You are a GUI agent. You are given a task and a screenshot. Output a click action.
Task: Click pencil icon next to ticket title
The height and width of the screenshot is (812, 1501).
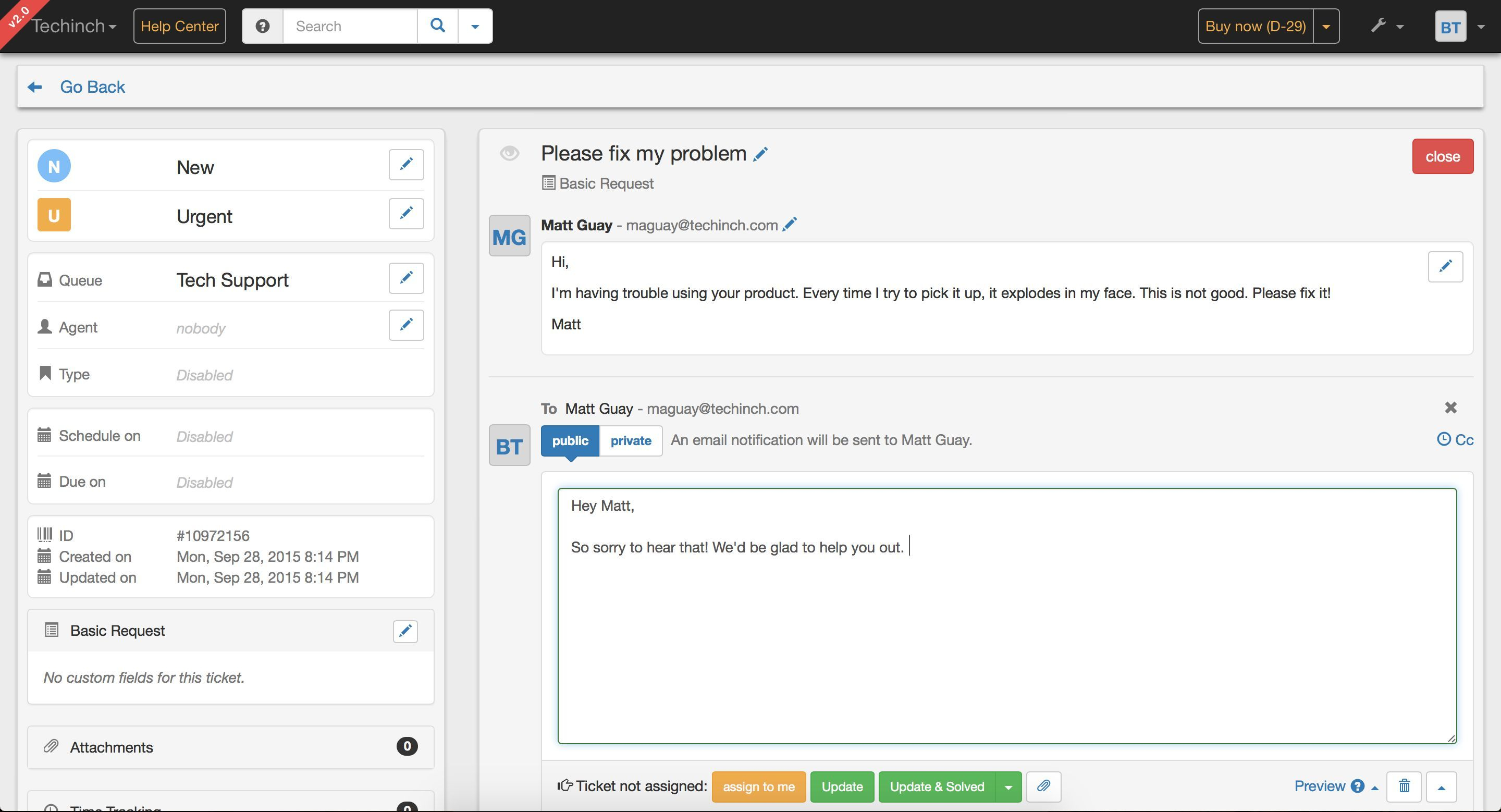coord(760,154)
